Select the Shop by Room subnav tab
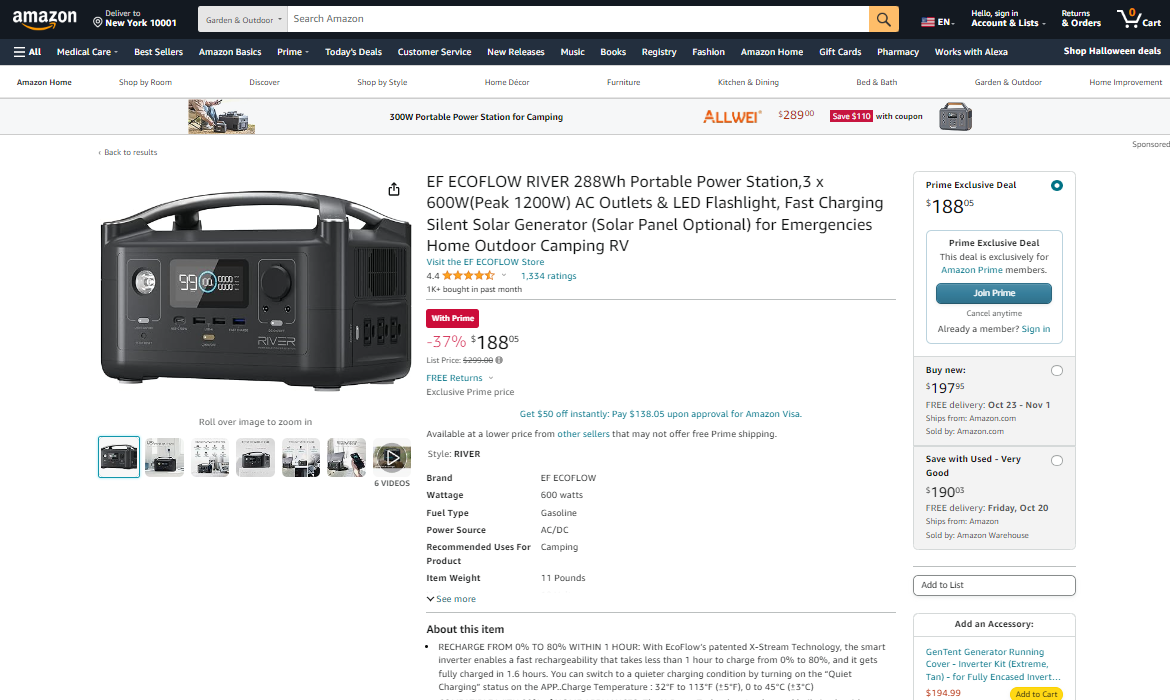This screenshot has height=700, width=1170. point(146,83)
